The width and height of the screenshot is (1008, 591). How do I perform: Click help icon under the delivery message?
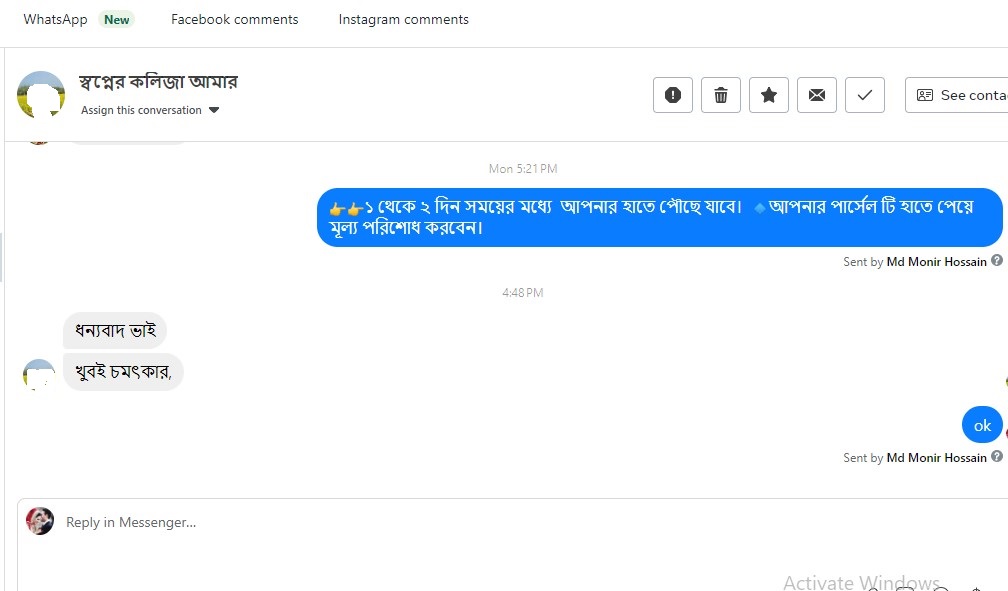click(x=997, y=261)
